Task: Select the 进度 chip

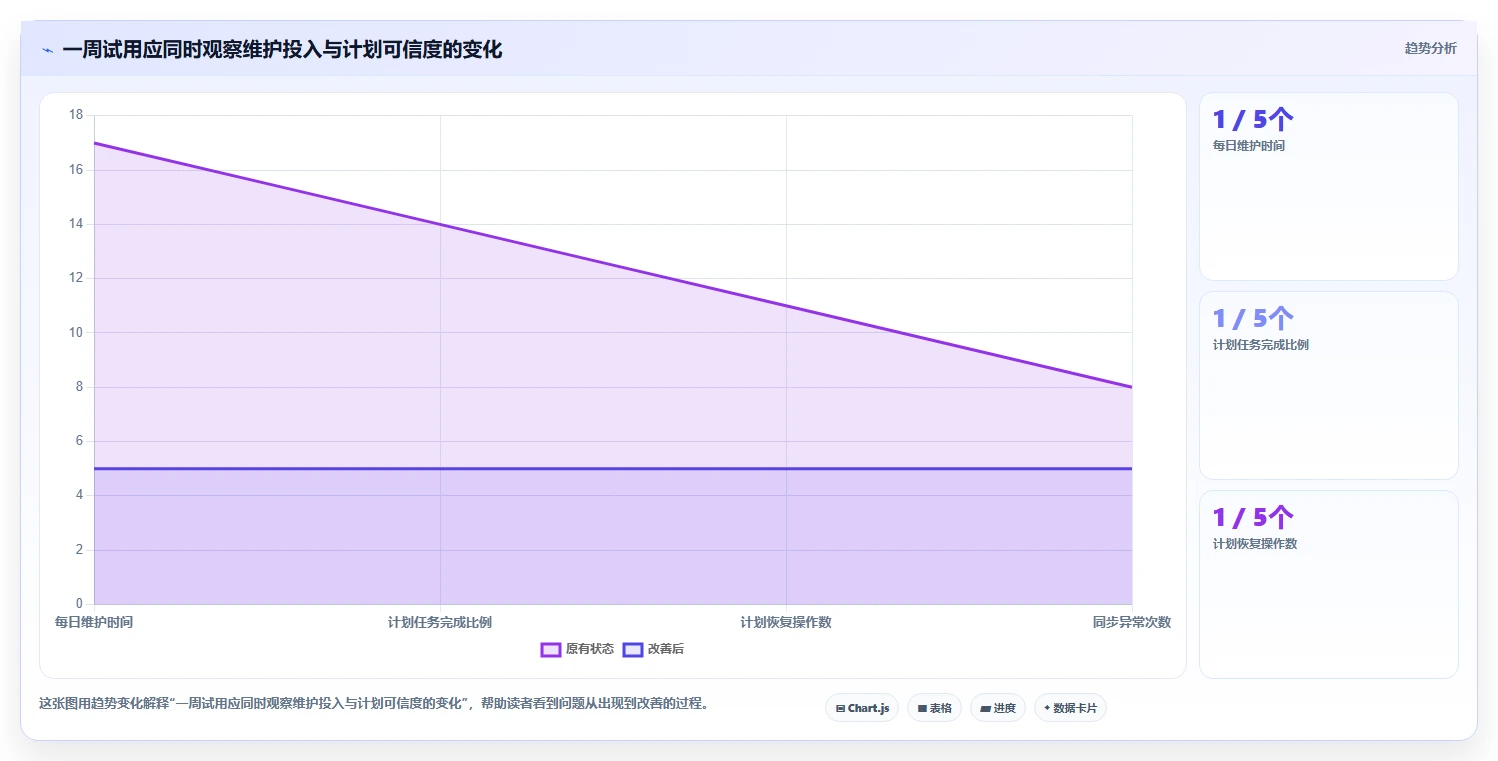Action: click(x=998, y=708)
